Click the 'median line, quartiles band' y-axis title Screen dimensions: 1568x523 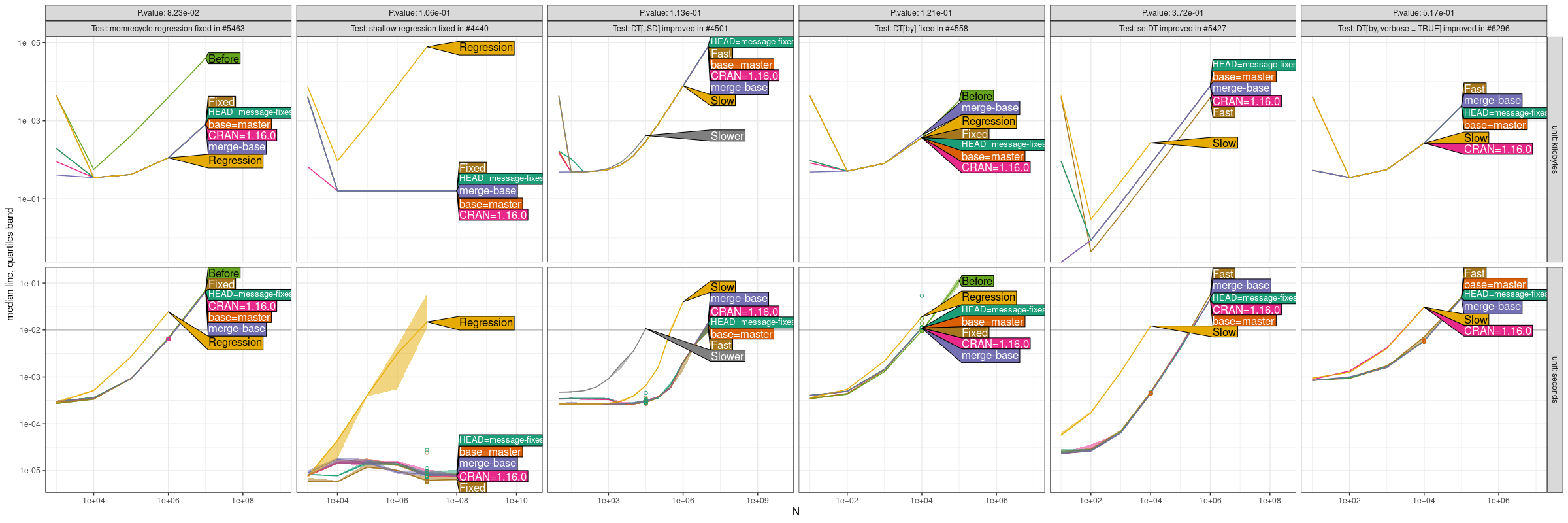pos(10,264)
